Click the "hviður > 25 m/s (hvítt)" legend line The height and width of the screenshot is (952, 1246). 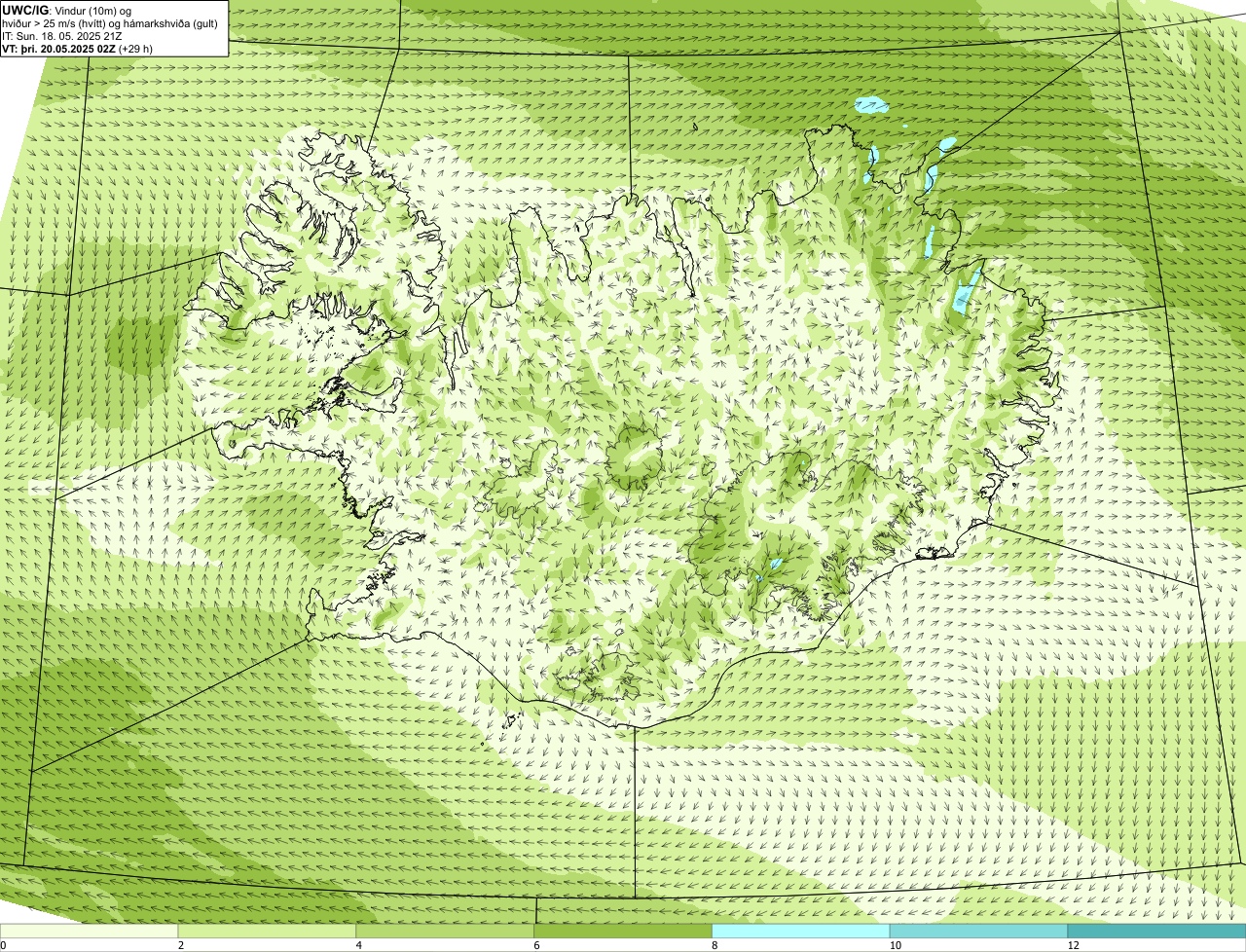point(110,23)
